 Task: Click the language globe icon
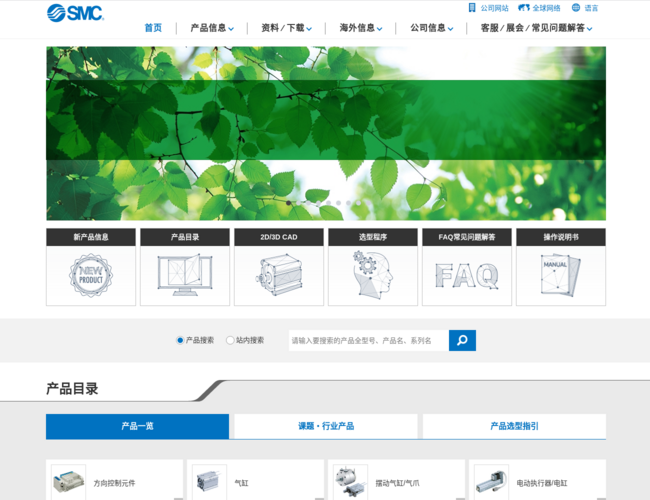point(576,7)
